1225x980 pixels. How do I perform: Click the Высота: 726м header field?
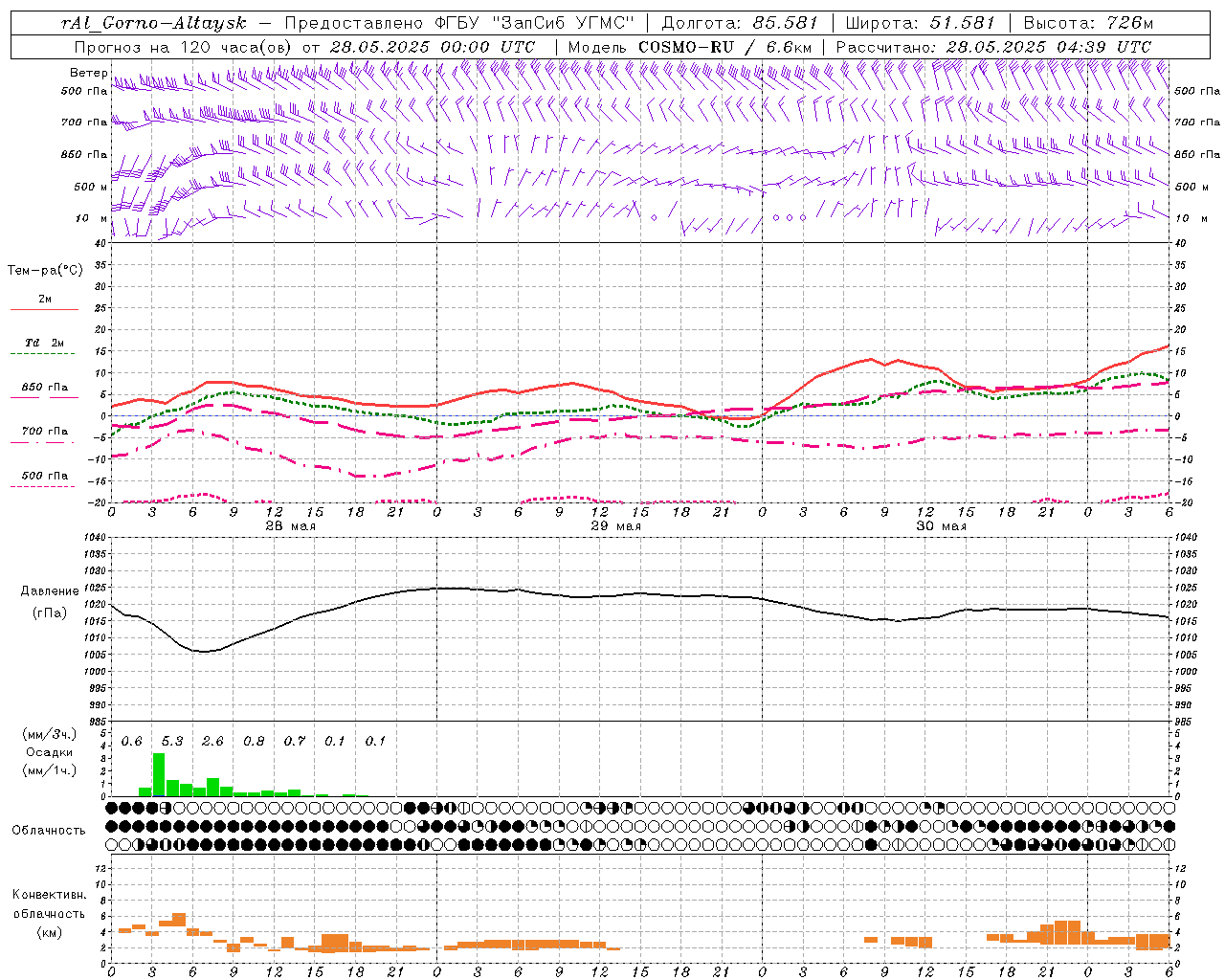pos(1088,24)
